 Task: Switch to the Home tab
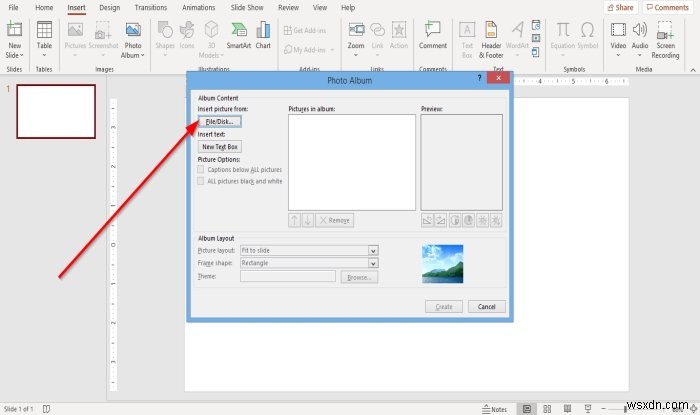44,8
